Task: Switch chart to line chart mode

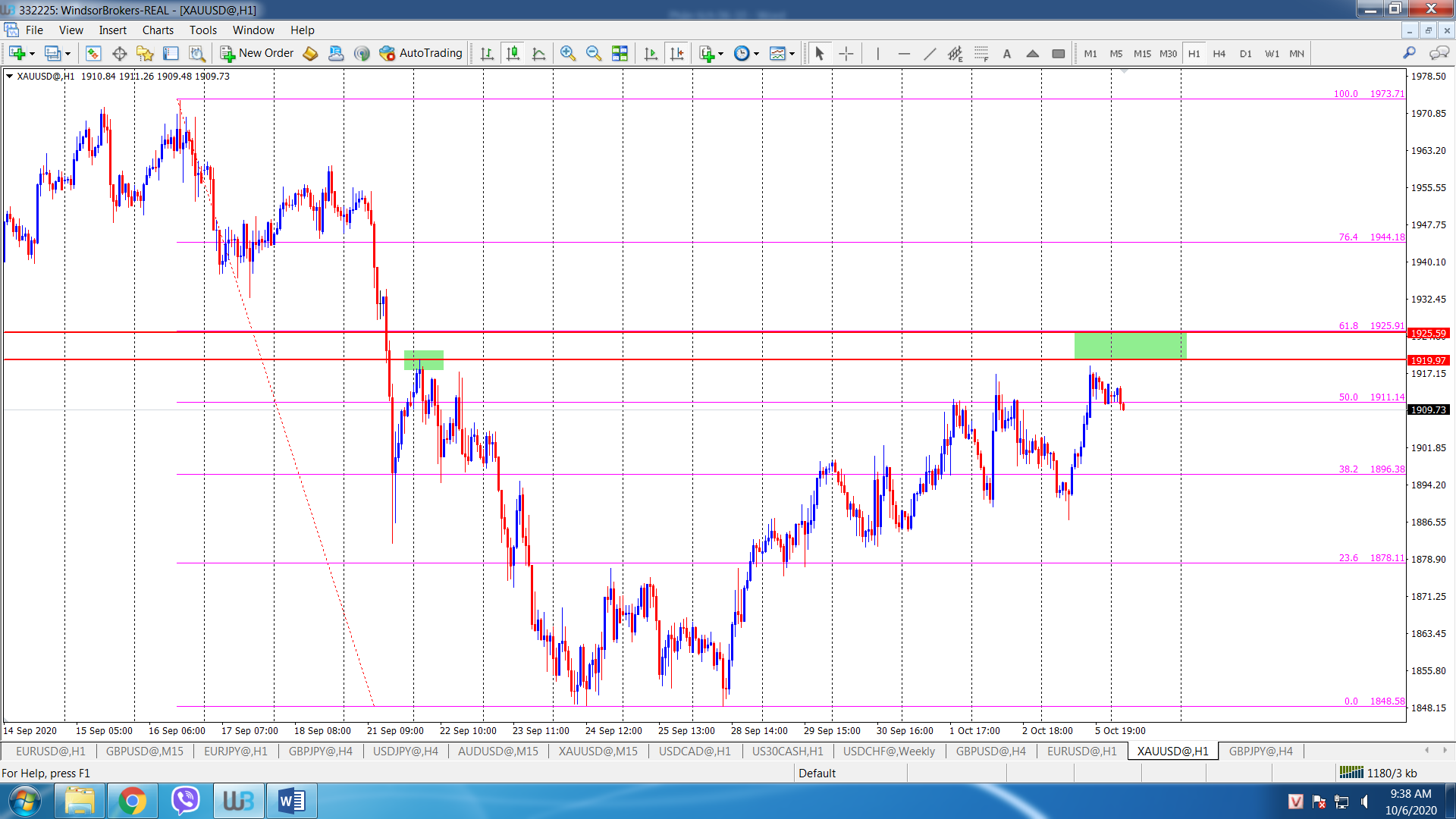Action: [539, 53]
